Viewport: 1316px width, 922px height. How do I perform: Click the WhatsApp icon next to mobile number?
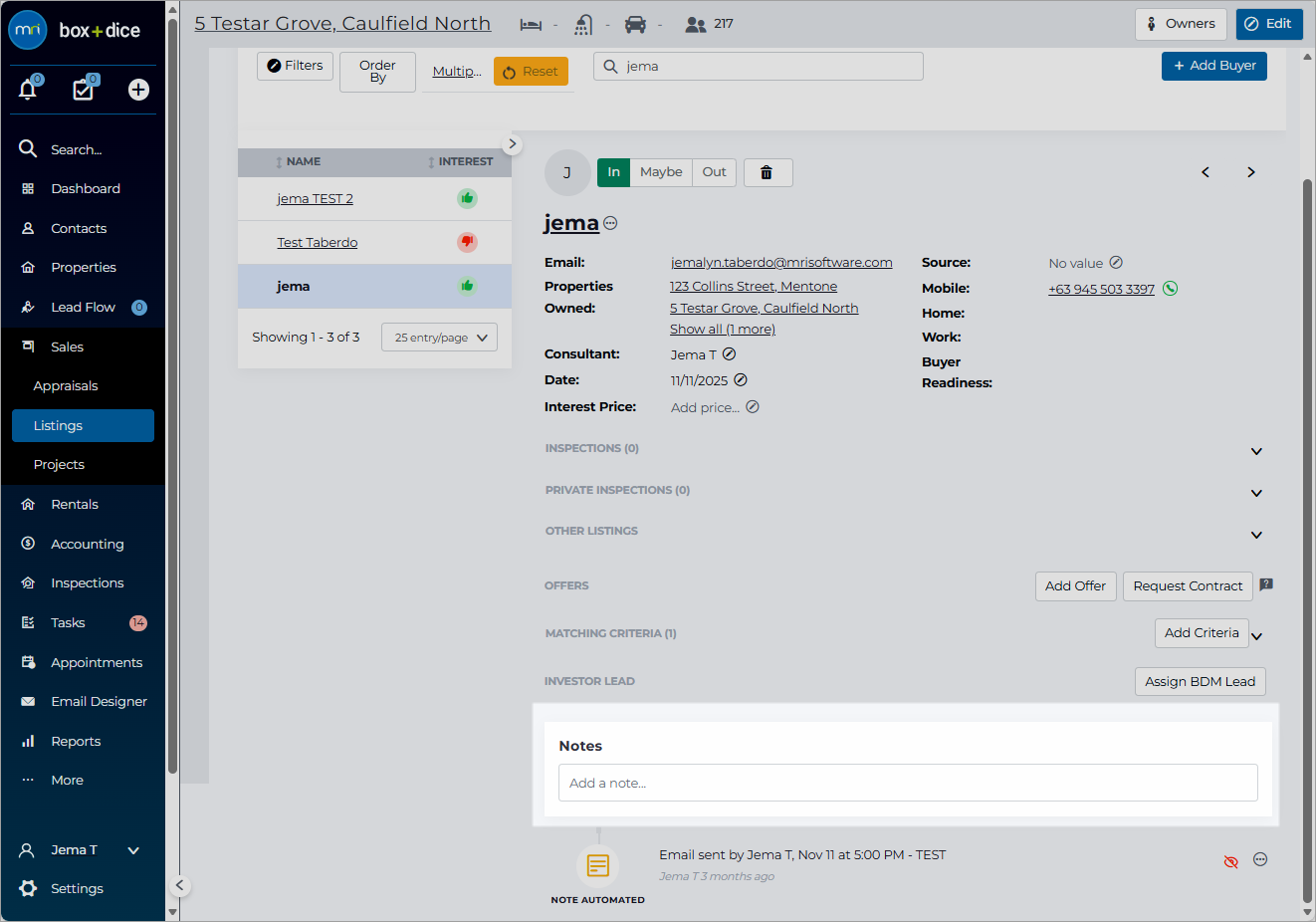1171,289
